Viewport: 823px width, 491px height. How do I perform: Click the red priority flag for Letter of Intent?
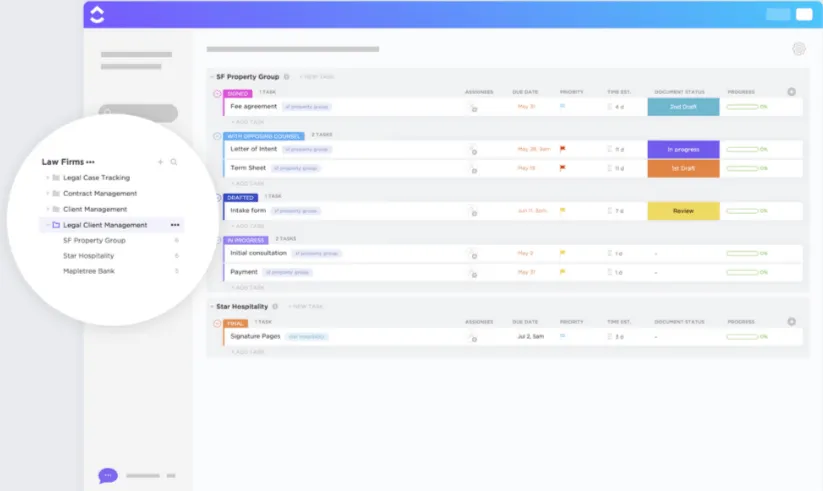click(x=563, y=149)
